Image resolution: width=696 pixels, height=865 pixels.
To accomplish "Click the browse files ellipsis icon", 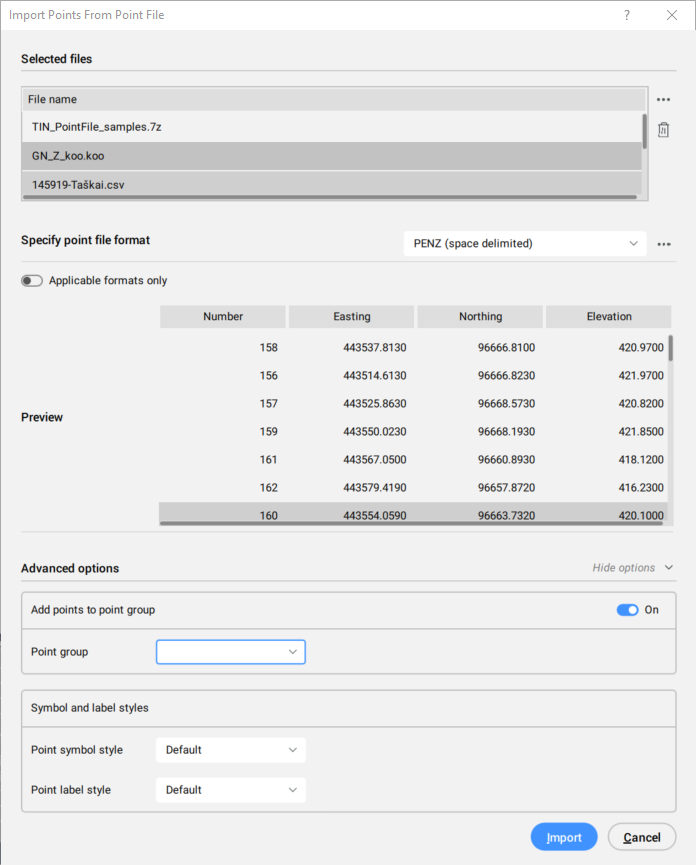I will point(663,99).
